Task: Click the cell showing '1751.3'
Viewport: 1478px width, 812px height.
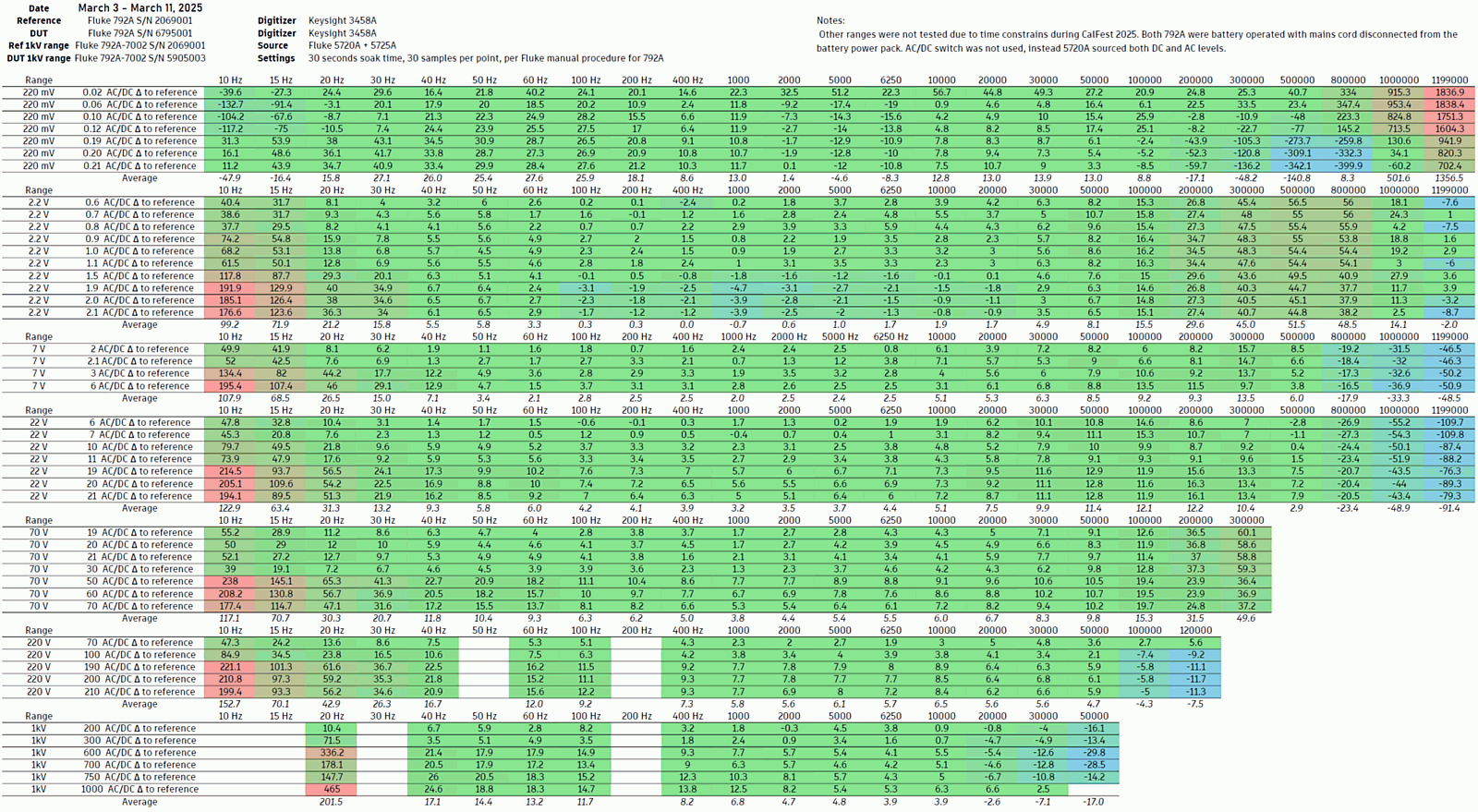Action: pos(1449,116)
